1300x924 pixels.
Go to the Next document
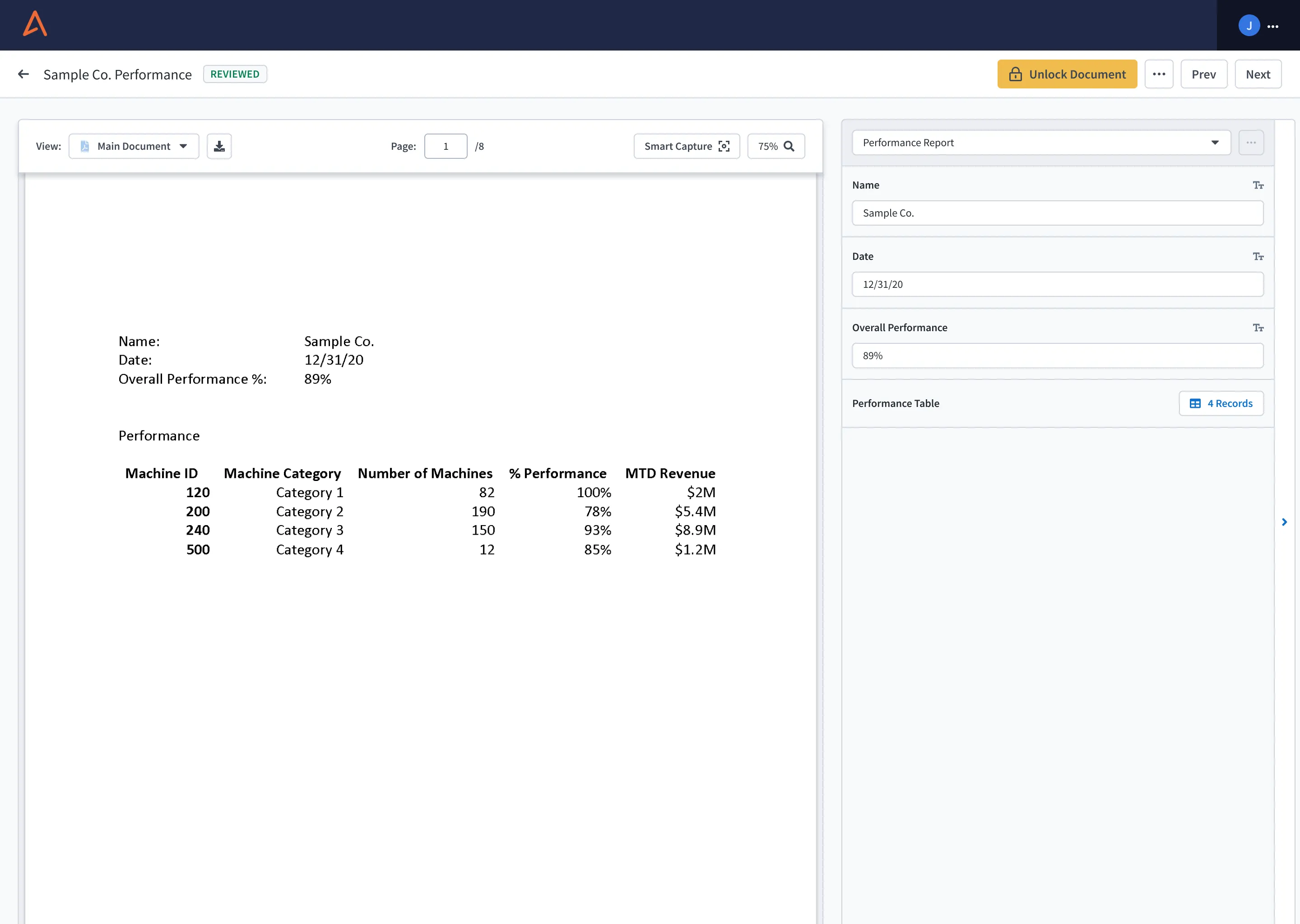1258,74
